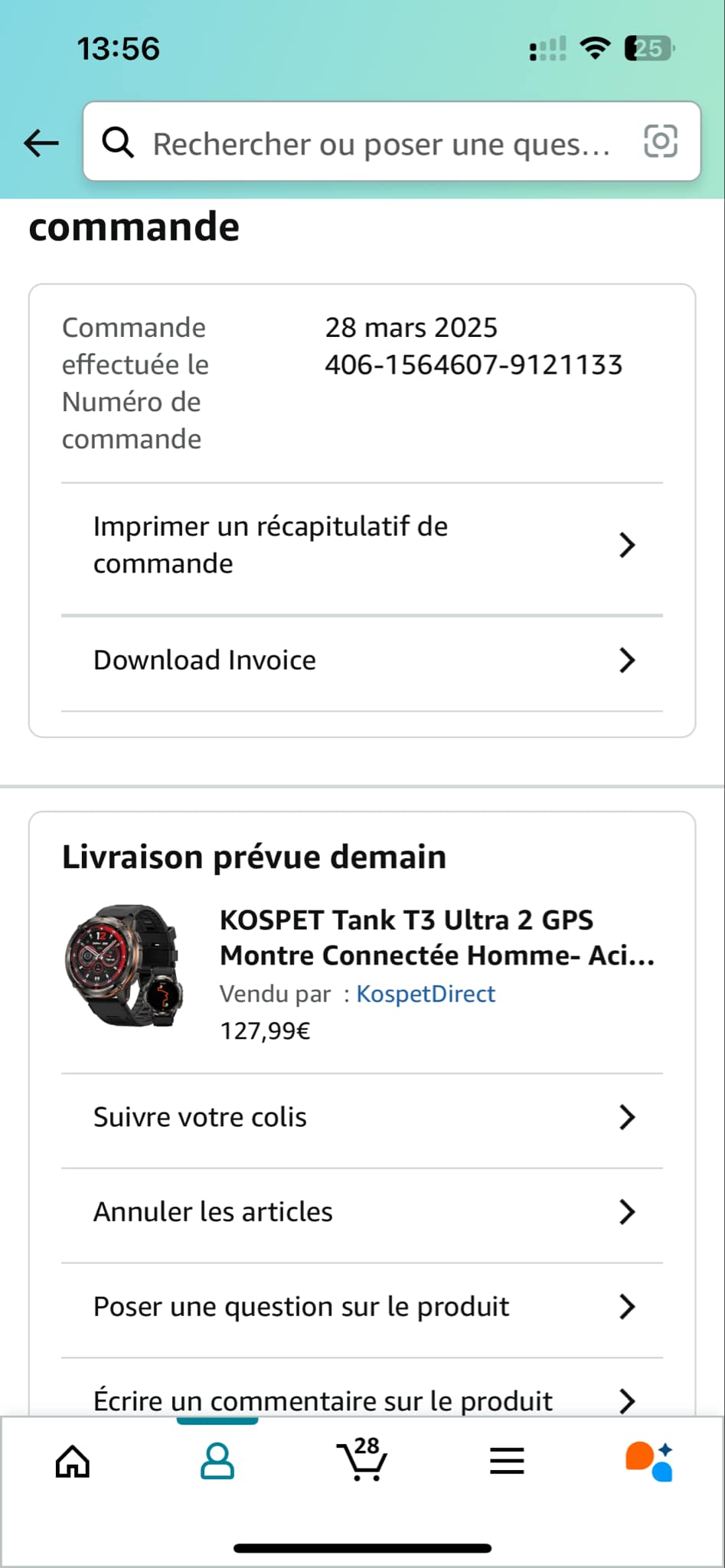Tap the KOSPET smartwatch product thumbnail
Screen dimensions: 725x1568
pyautogui.click(x=124, y=966)
